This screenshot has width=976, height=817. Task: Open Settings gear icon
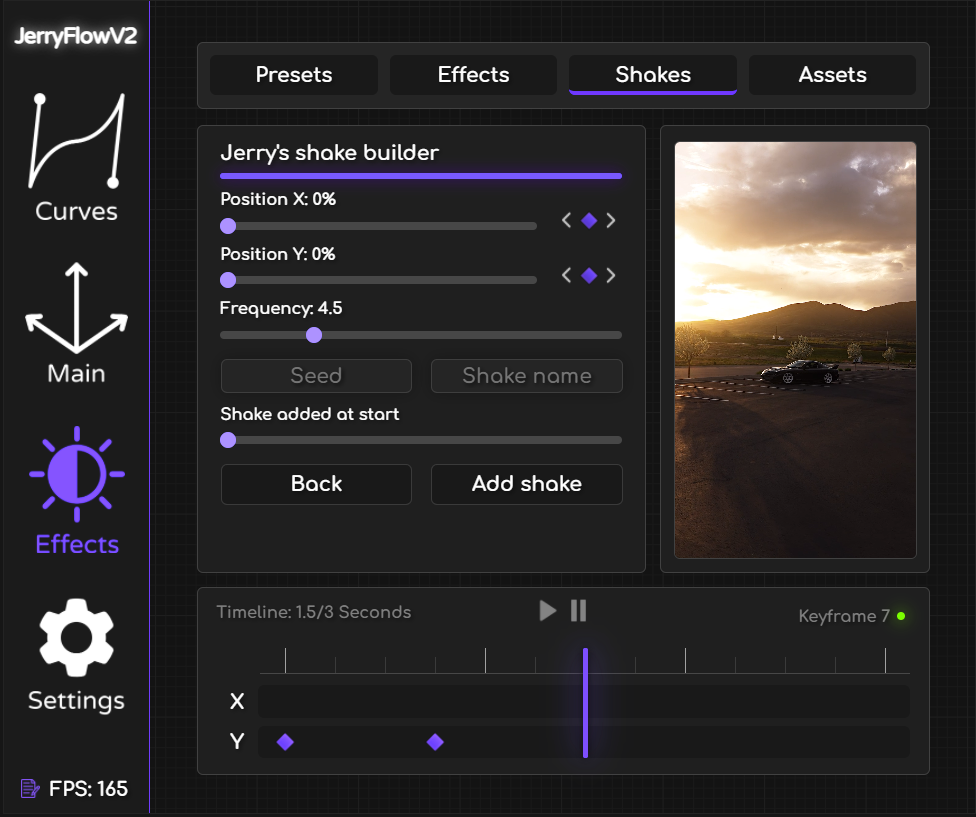click(x=76, y=637)
